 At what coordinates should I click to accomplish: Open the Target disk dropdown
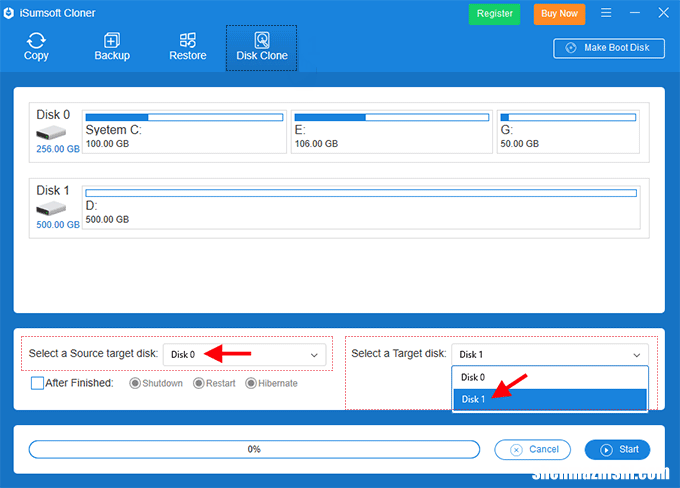pyautogui.click(x=550, y=355)
